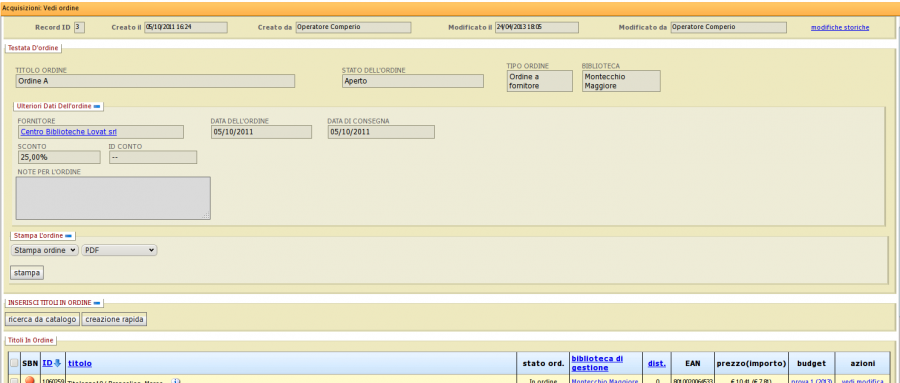Tick the select-all checkbox in the table header

(x=14, y=363)
